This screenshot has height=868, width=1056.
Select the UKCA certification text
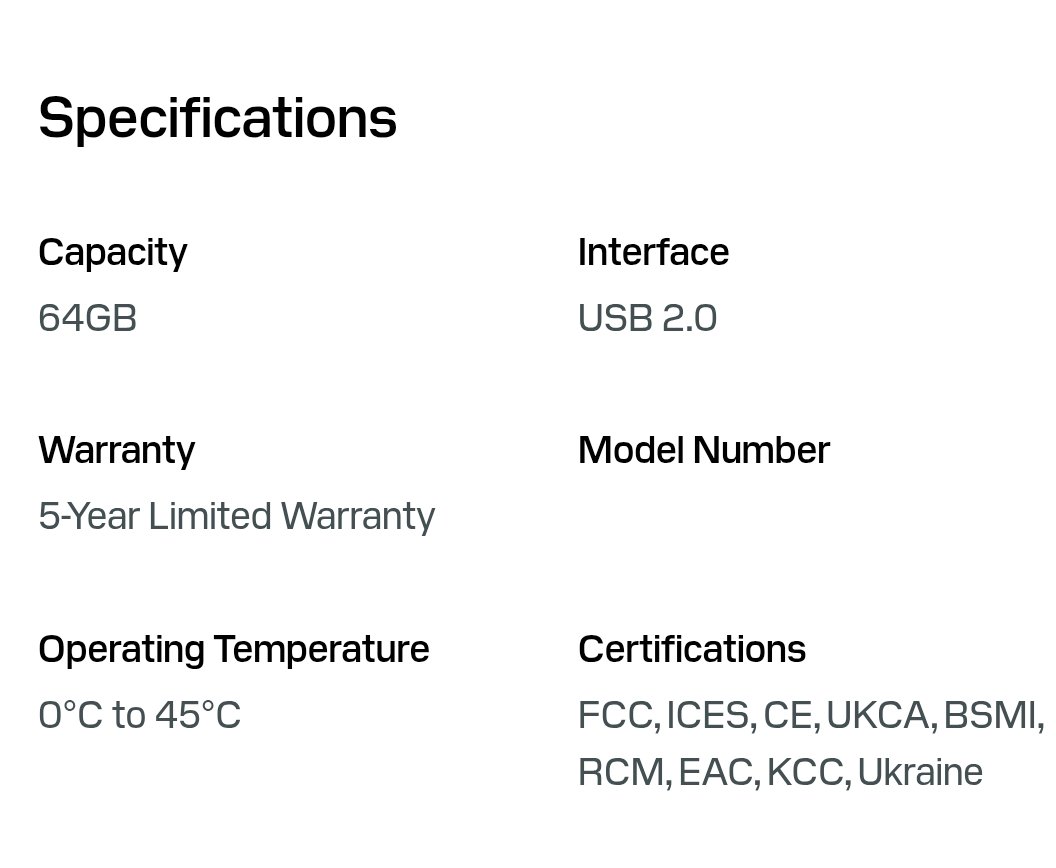click(x=877, y=716)
